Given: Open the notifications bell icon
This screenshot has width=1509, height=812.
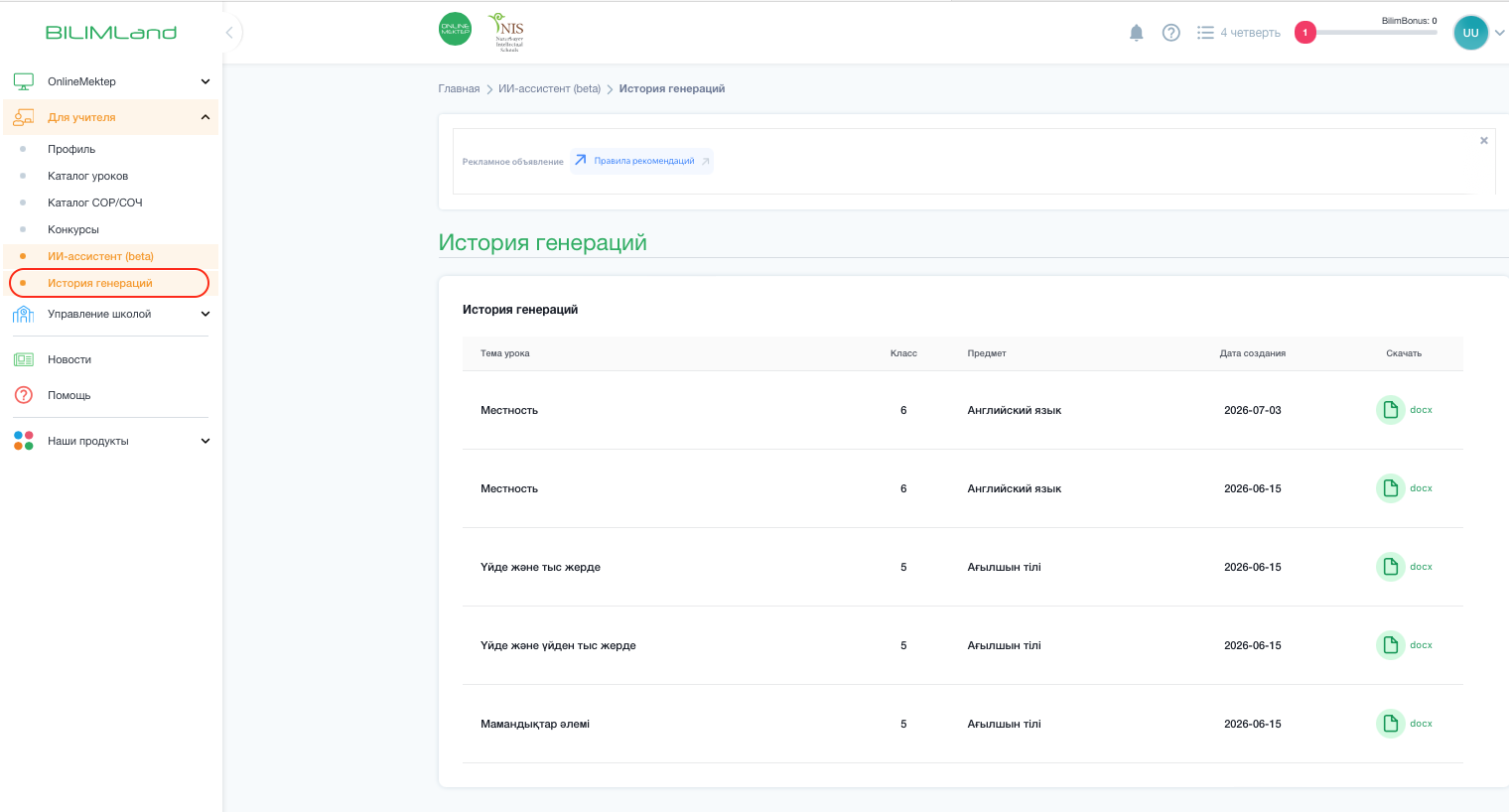Looking at the screenshot, I should tap(1137, 33).
